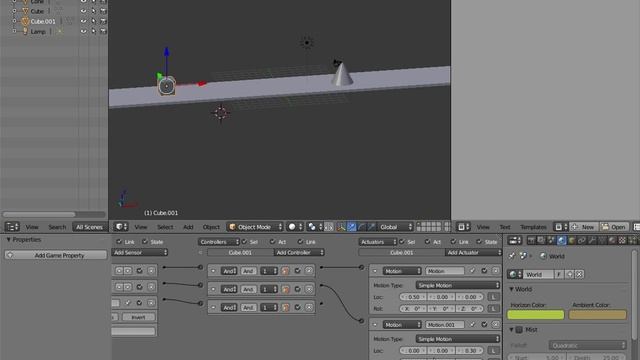Collapse the Properties panel header
Screen dimensions: 640x360
pos(24,240)
